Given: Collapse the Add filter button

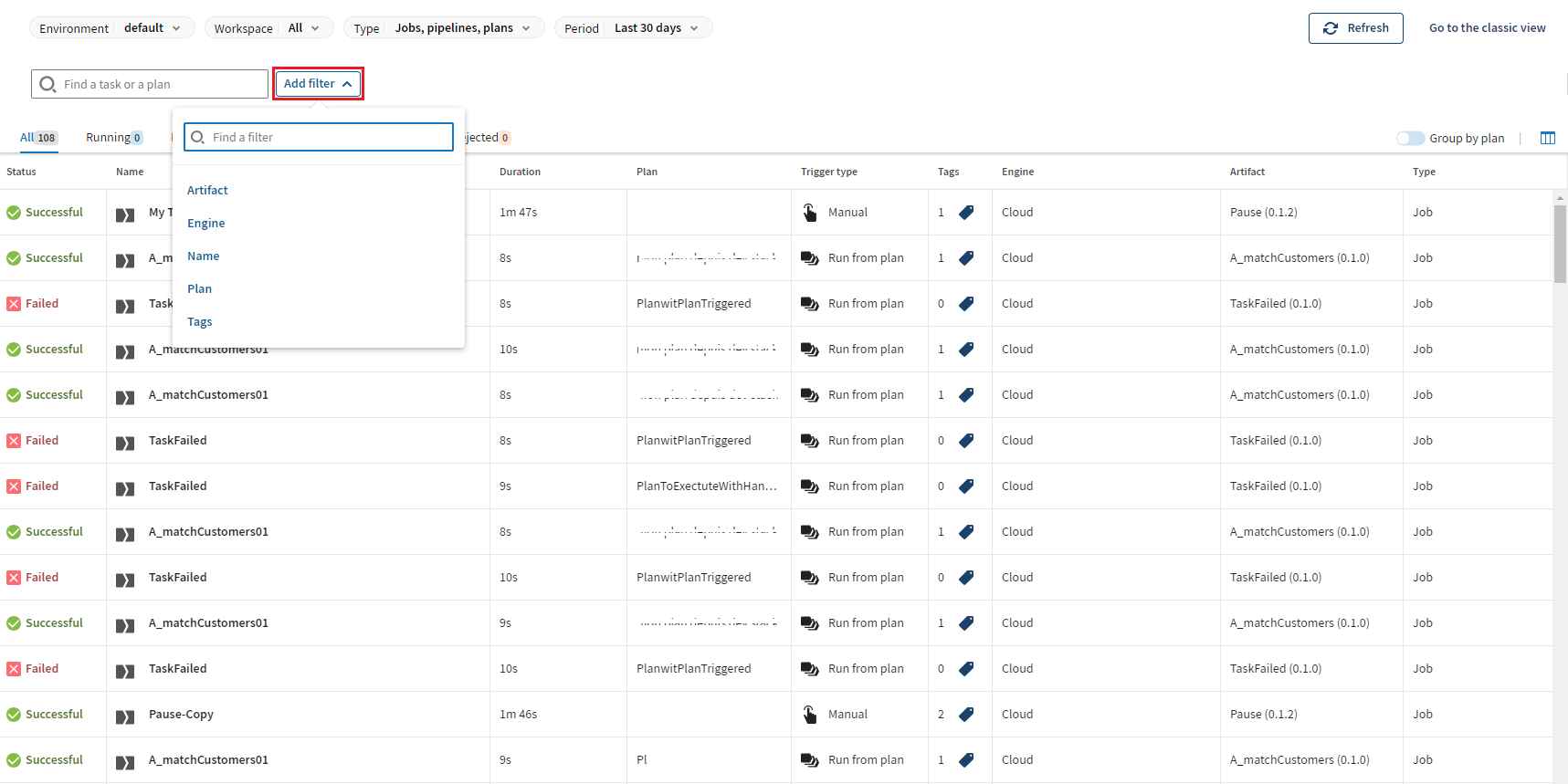Looking at the screenshot, I should (x=318, y=84).
